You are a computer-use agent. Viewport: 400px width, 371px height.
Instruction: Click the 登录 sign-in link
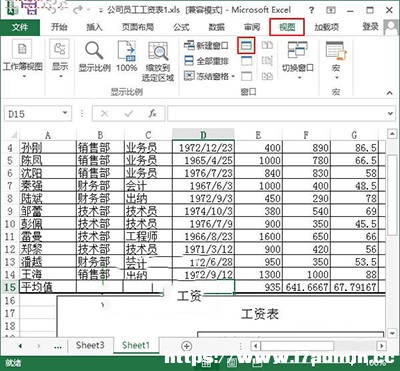371,27
